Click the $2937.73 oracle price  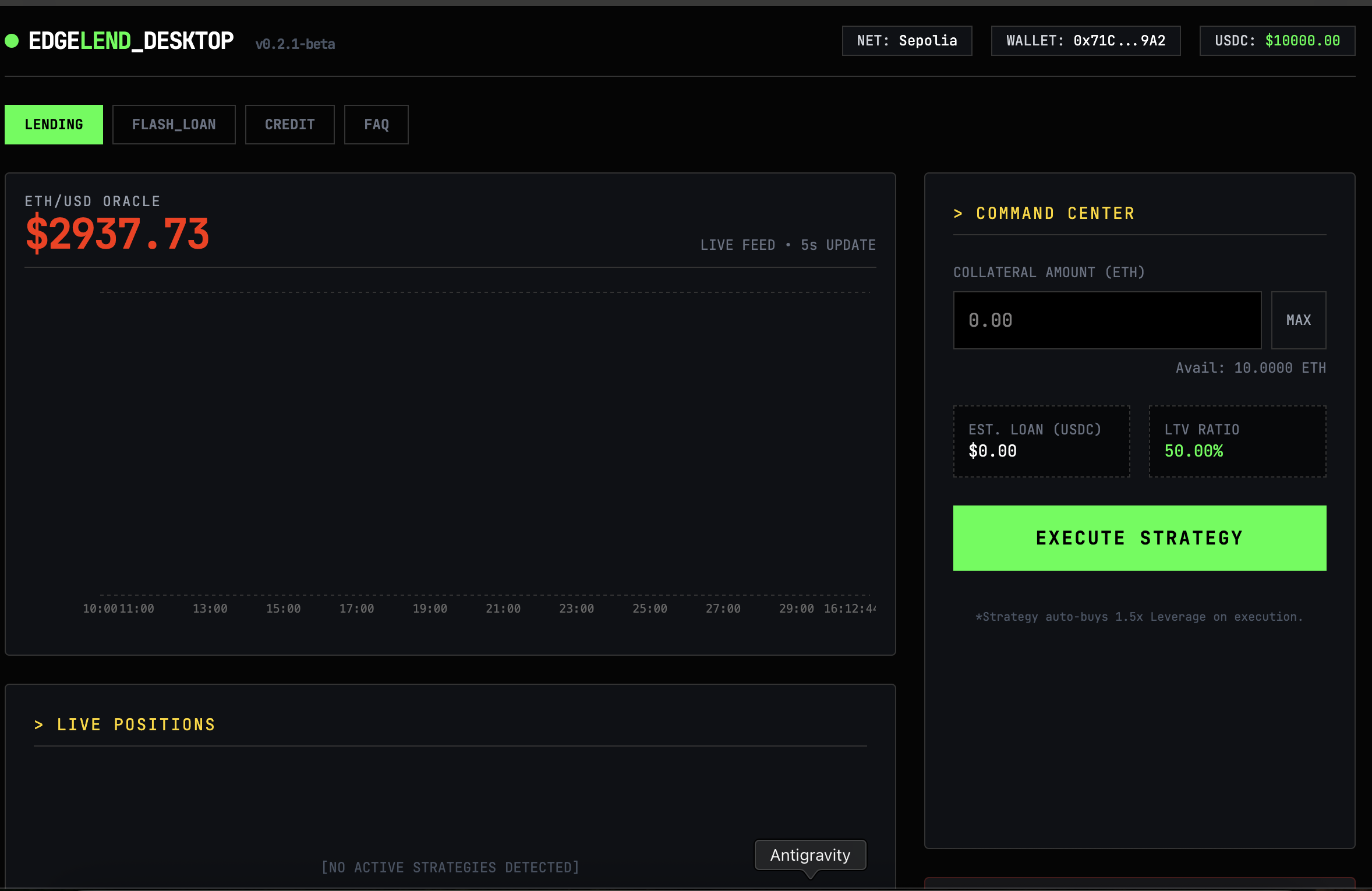pos(117,234)
